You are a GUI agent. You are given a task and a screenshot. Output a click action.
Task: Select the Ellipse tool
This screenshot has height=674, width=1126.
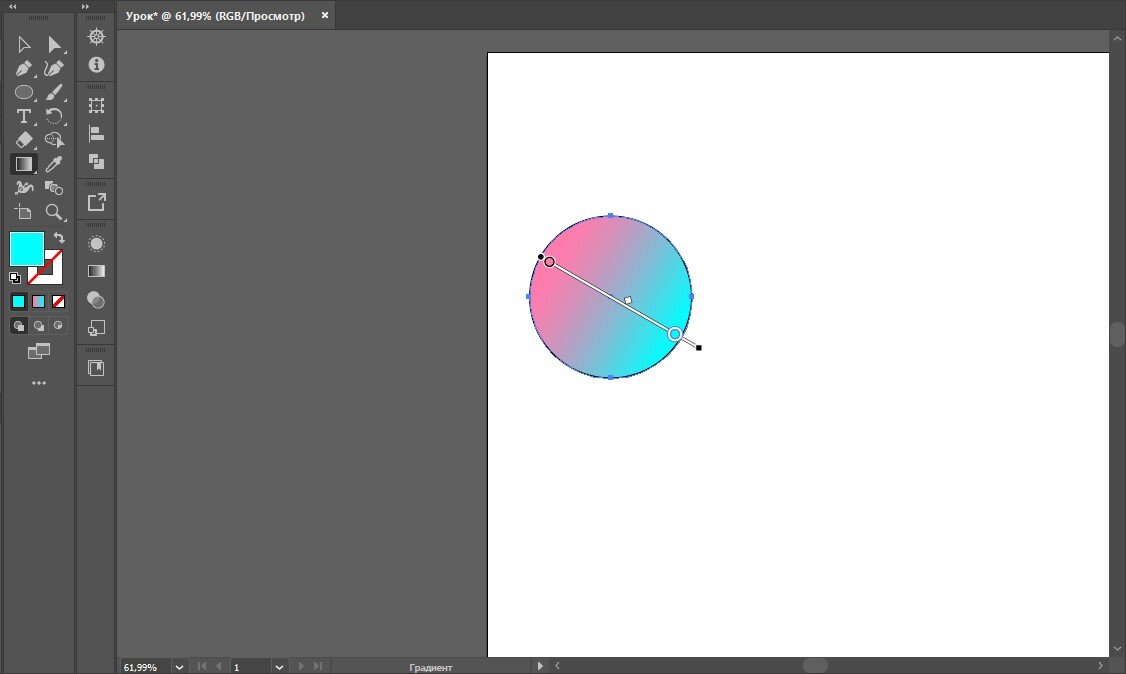click(x=24, y=92)
